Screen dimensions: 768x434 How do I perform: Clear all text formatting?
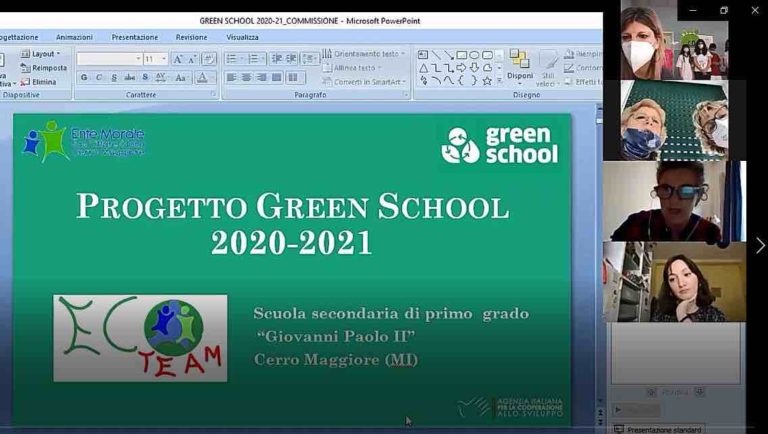click(209, 59)
